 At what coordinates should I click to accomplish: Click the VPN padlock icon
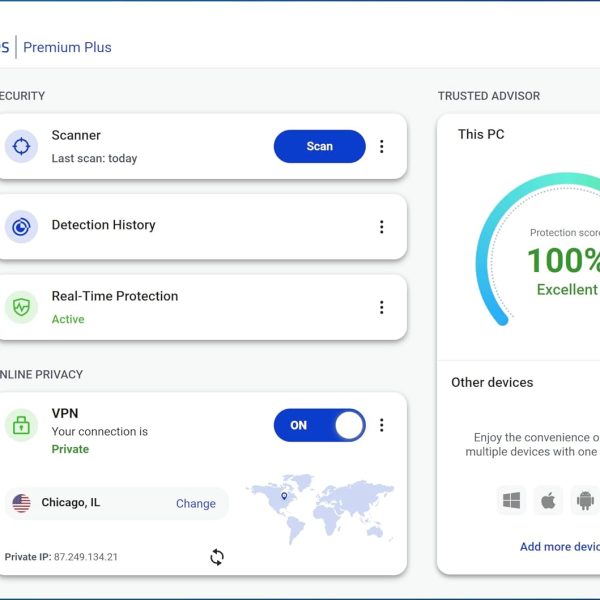coord(21,426)
